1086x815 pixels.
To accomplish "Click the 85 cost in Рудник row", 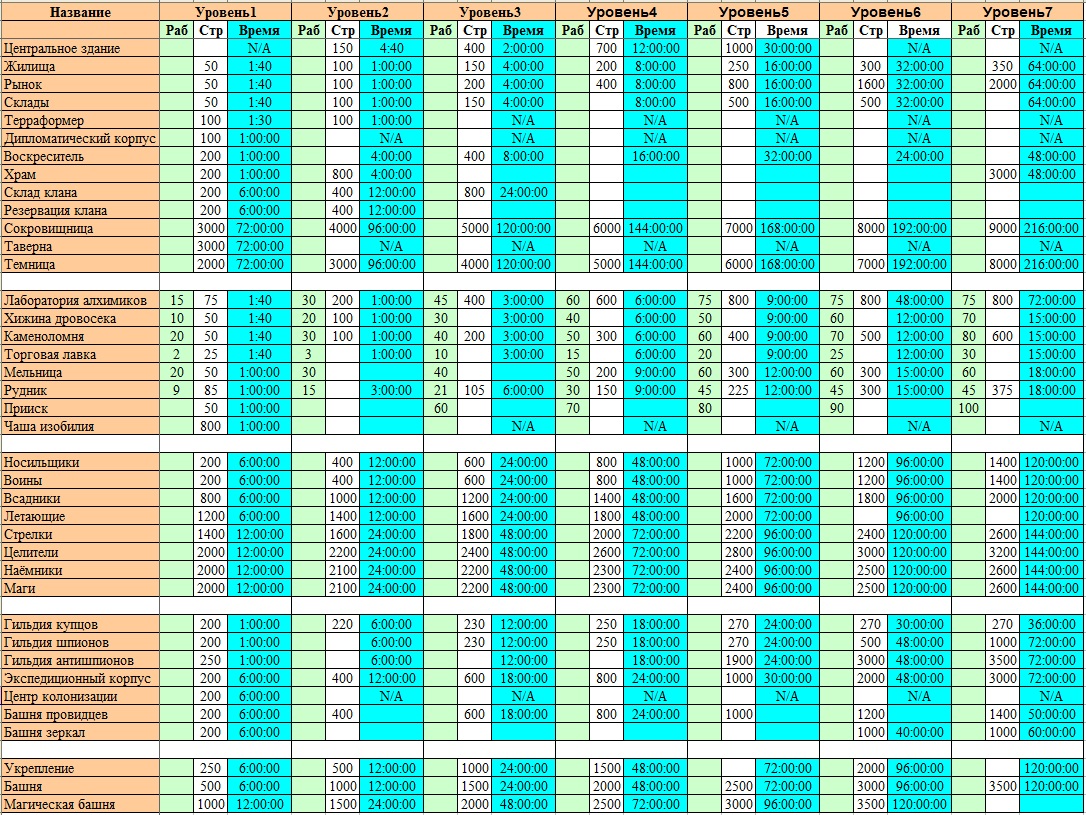I will (x=211, y=391).
